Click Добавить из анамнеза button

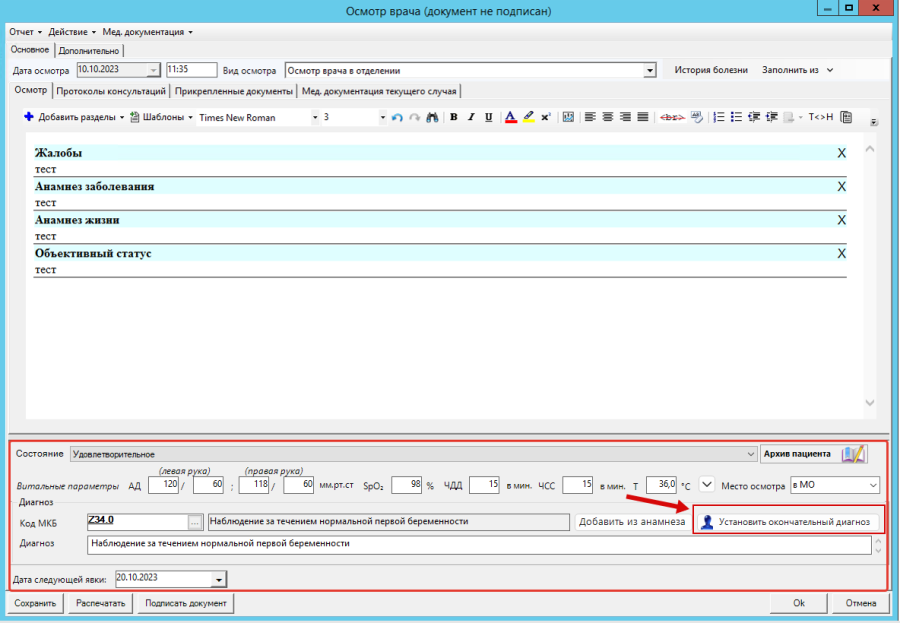pyautogui.click(x=632, y=522)
